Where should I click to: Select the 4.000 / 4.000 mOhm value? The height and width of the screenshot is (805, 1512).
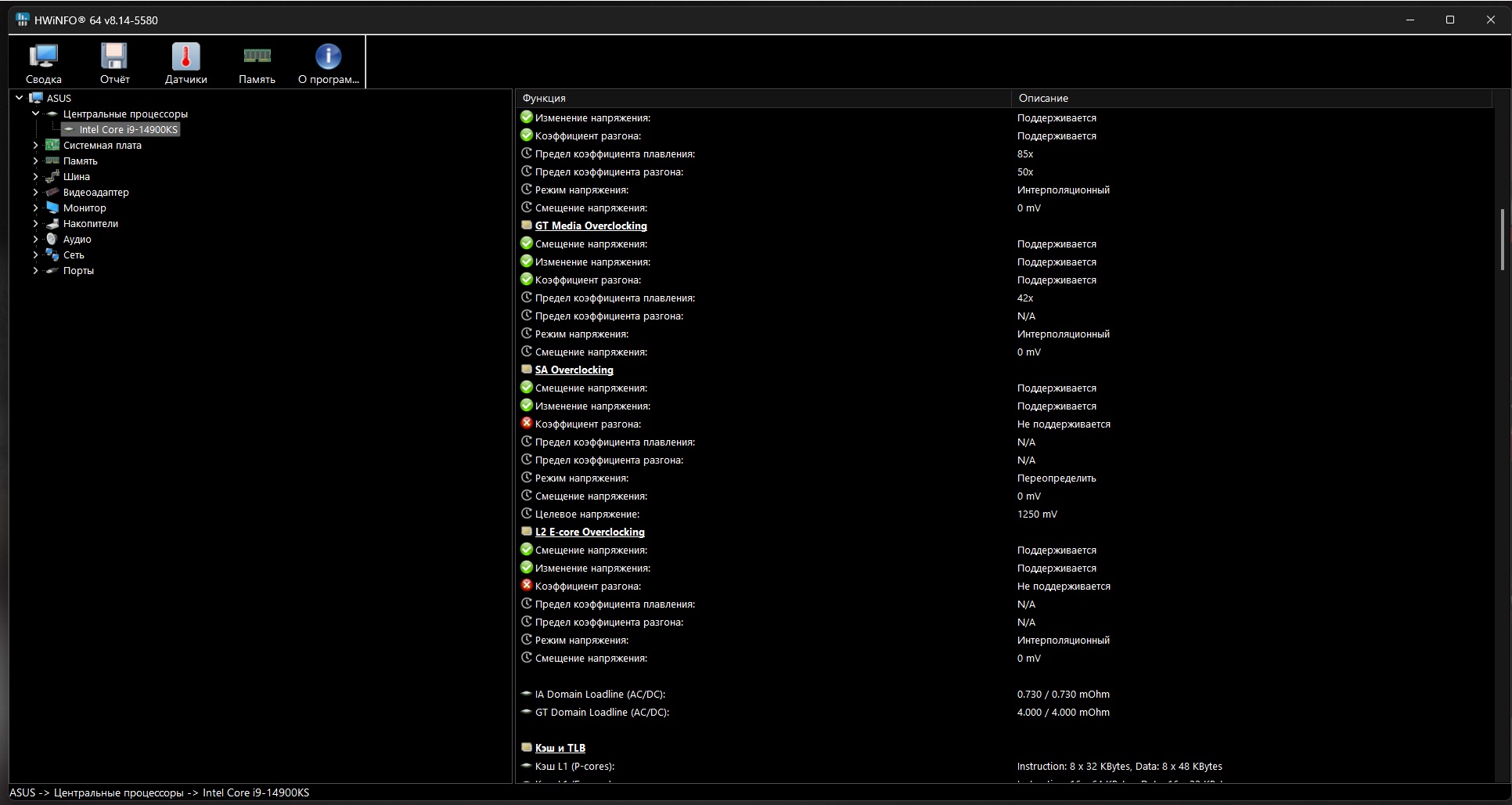tap(1064, 712)
